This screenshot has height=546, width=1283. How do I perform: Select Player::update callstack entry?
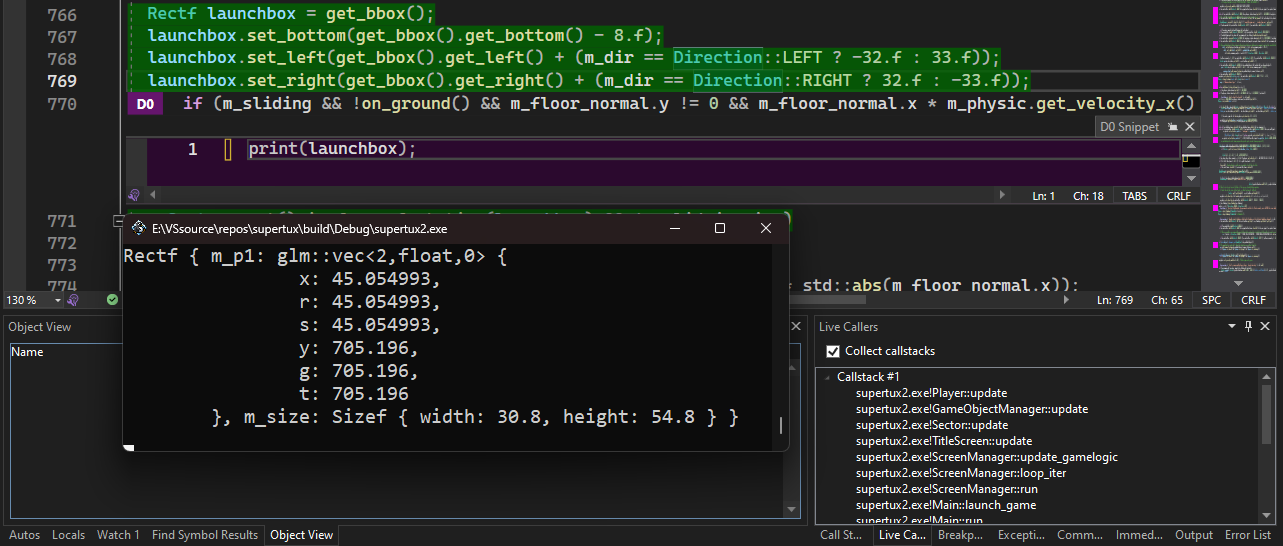tap(931, 393)
